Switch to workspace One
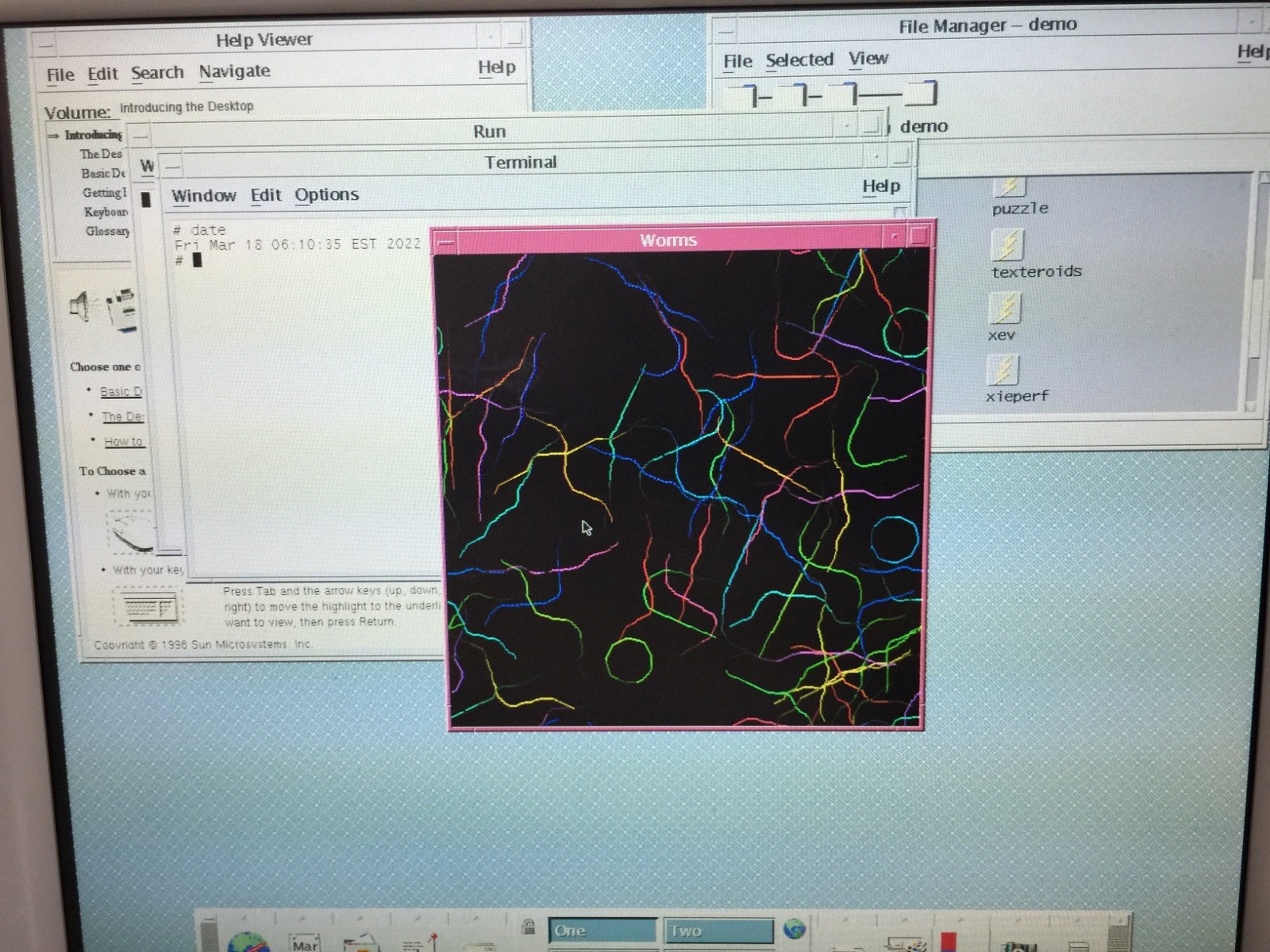This screenshot has height=952, width=1270. coord(602,931)
